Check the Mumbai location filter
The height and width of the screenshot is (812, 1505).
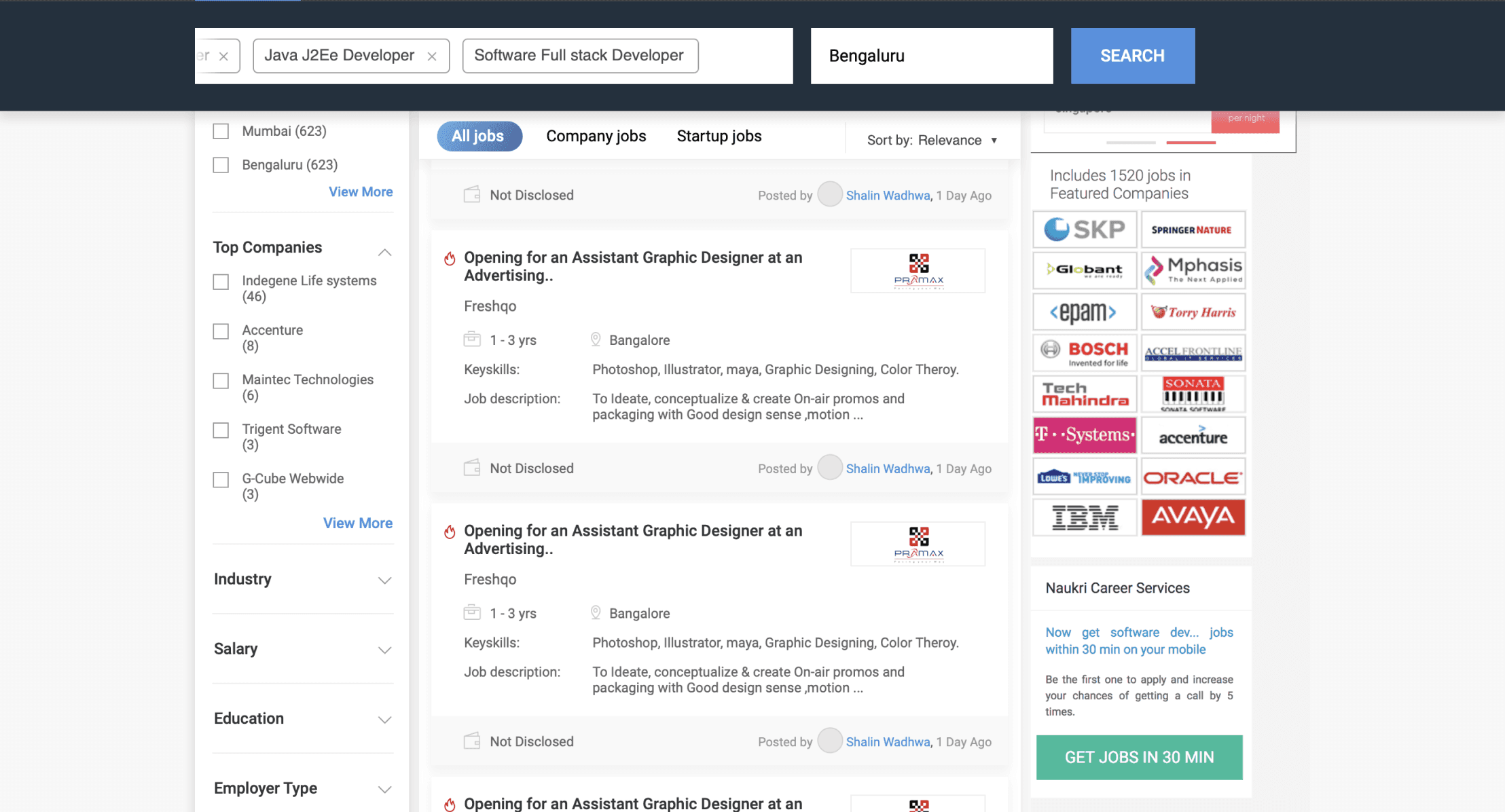tap(221, 131)
